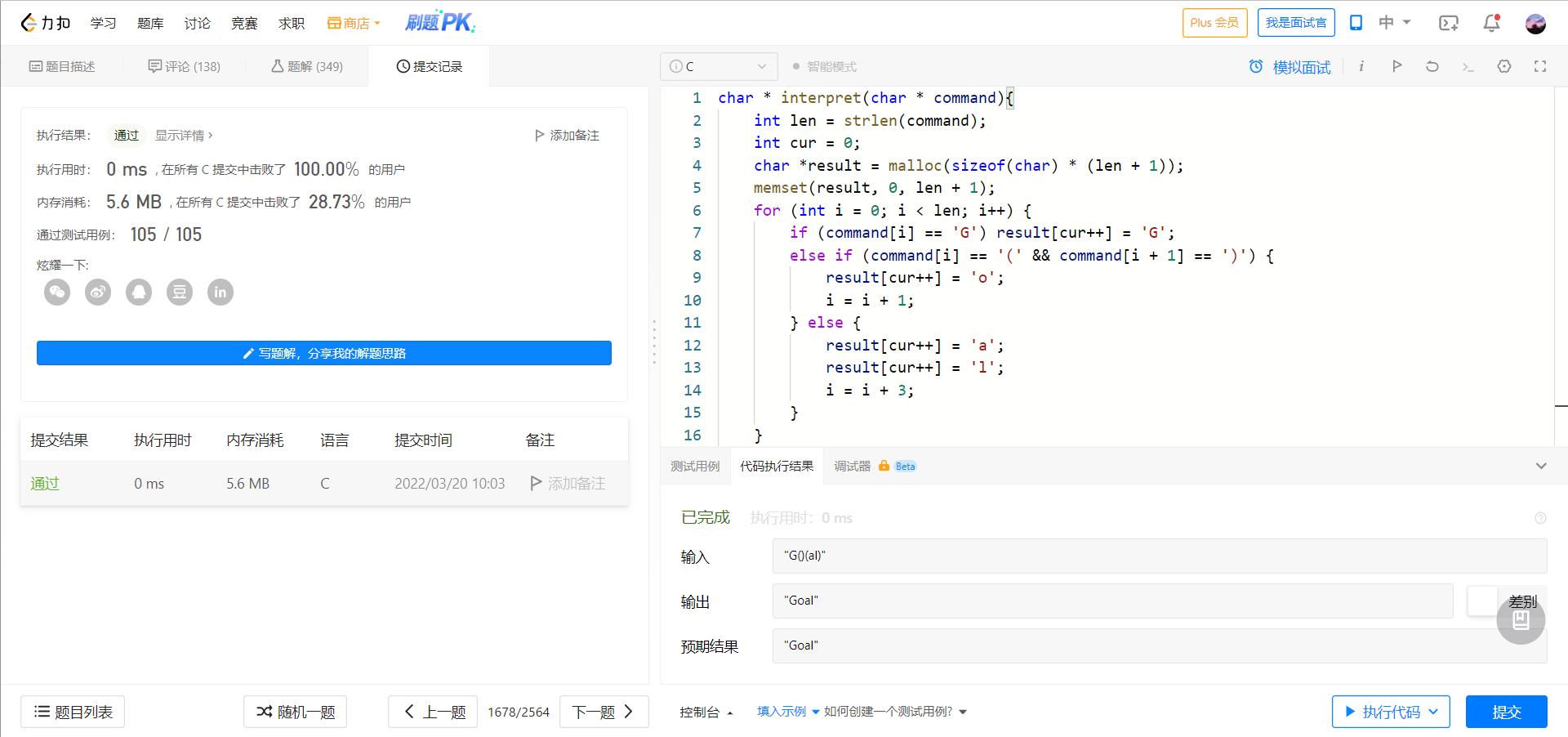Switch to the 题目描述 tab
The width and height of the screenshot is (1568, 737).
pyautogui.click(x=62, y=66)
